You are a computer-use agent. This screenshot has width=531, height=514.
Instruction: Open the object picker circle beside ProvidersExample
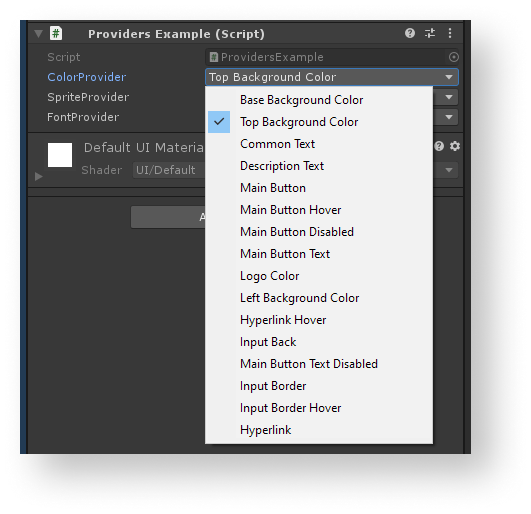click(454, 57)
